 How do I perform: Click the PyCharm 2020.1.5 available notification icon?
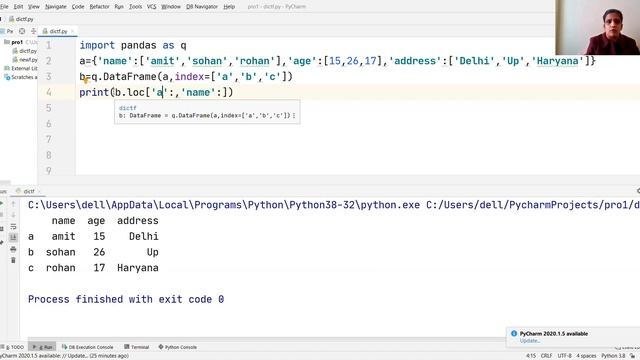point(514,333)
